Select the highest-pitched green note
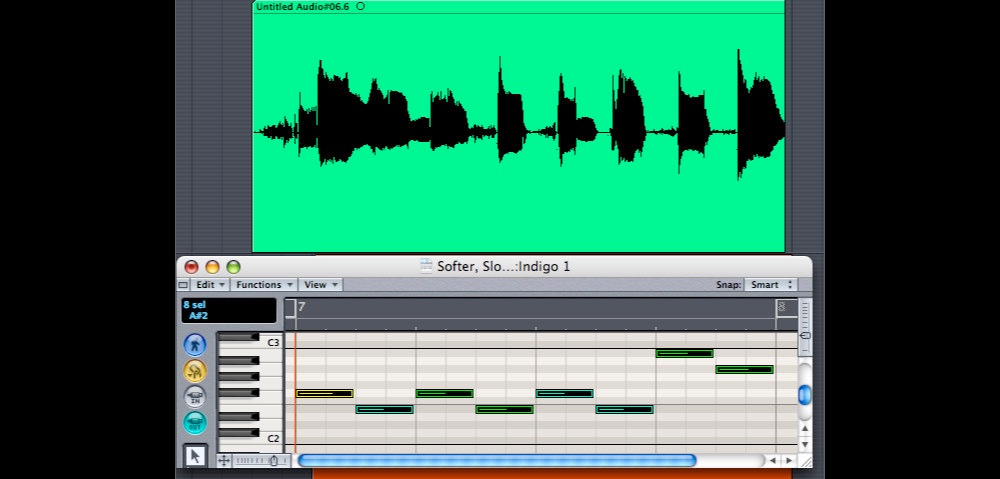 [684, 353]
